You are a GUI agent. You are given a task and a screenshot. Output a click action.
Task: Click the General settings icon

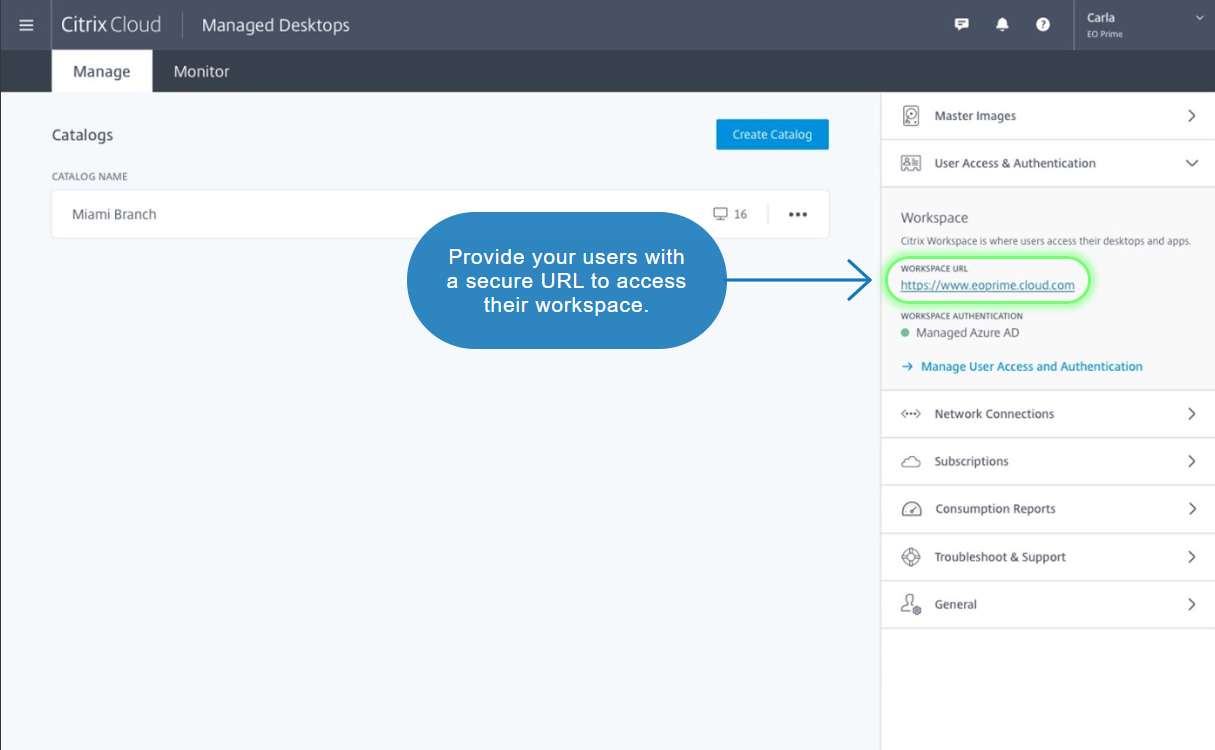[x=911, y=605]
